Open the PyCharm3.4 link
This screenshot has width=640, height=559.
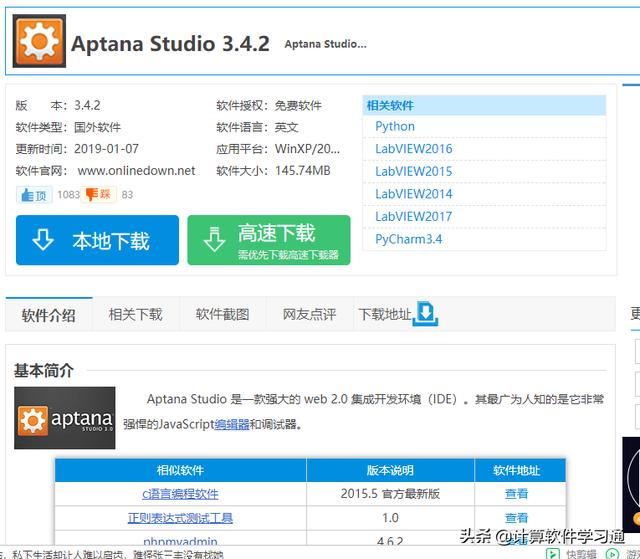(409, 239)
